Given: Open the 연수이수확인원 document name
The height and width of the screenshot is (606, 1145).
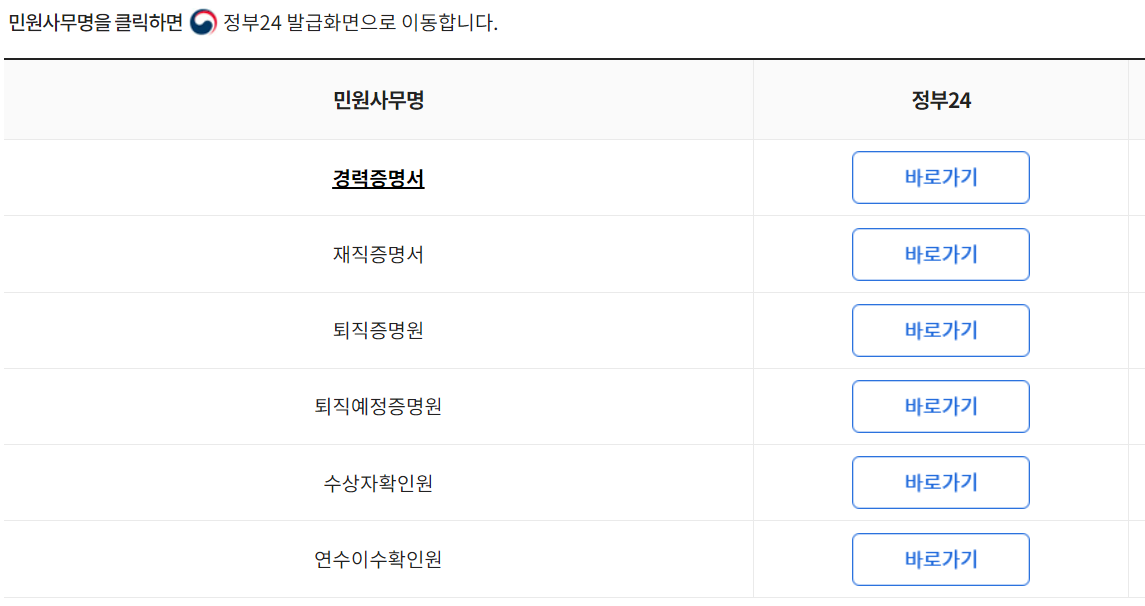Looking at the screenshot, I should coord(378,559).
